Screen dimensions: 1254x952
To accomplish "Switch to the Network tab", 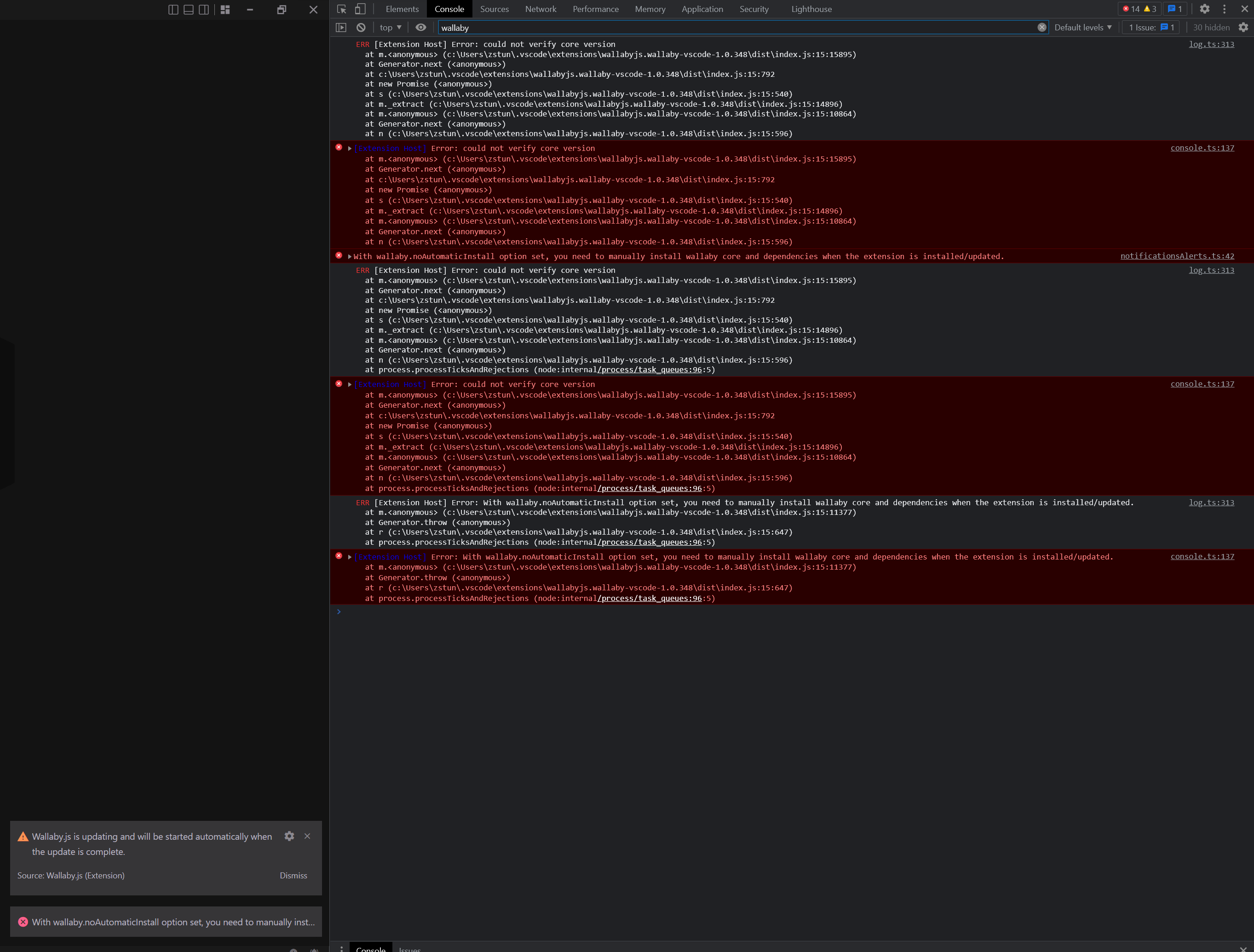I will [540, 9].
